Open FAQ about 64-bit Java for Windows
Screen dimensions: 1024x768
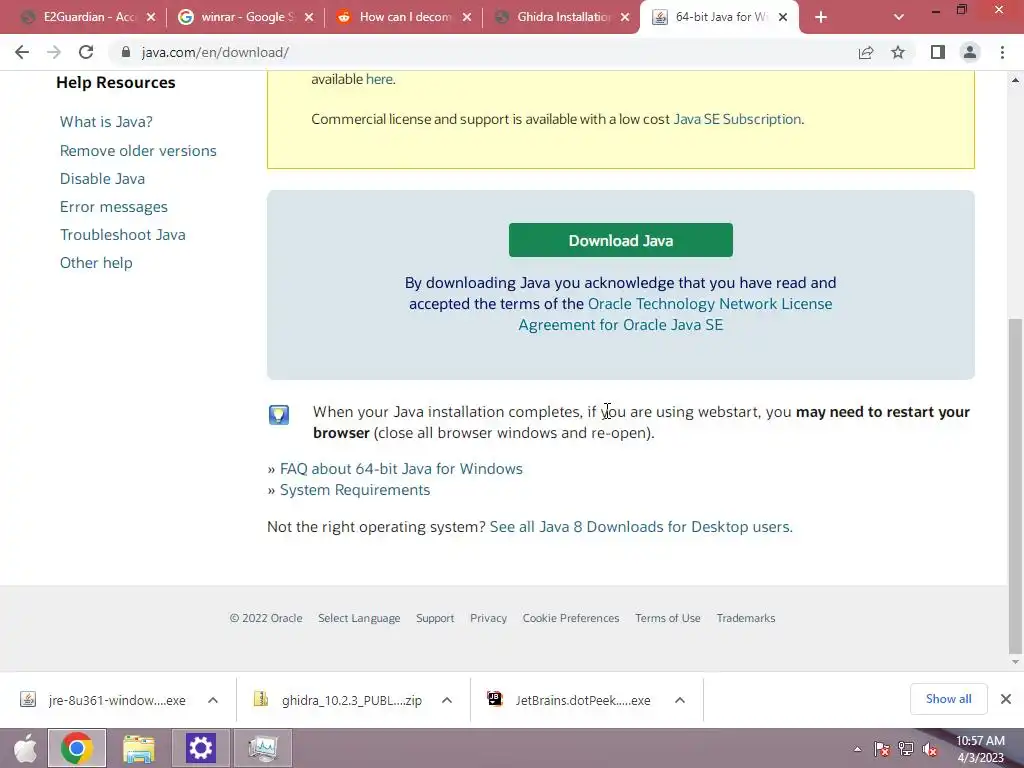coord(401,469)
